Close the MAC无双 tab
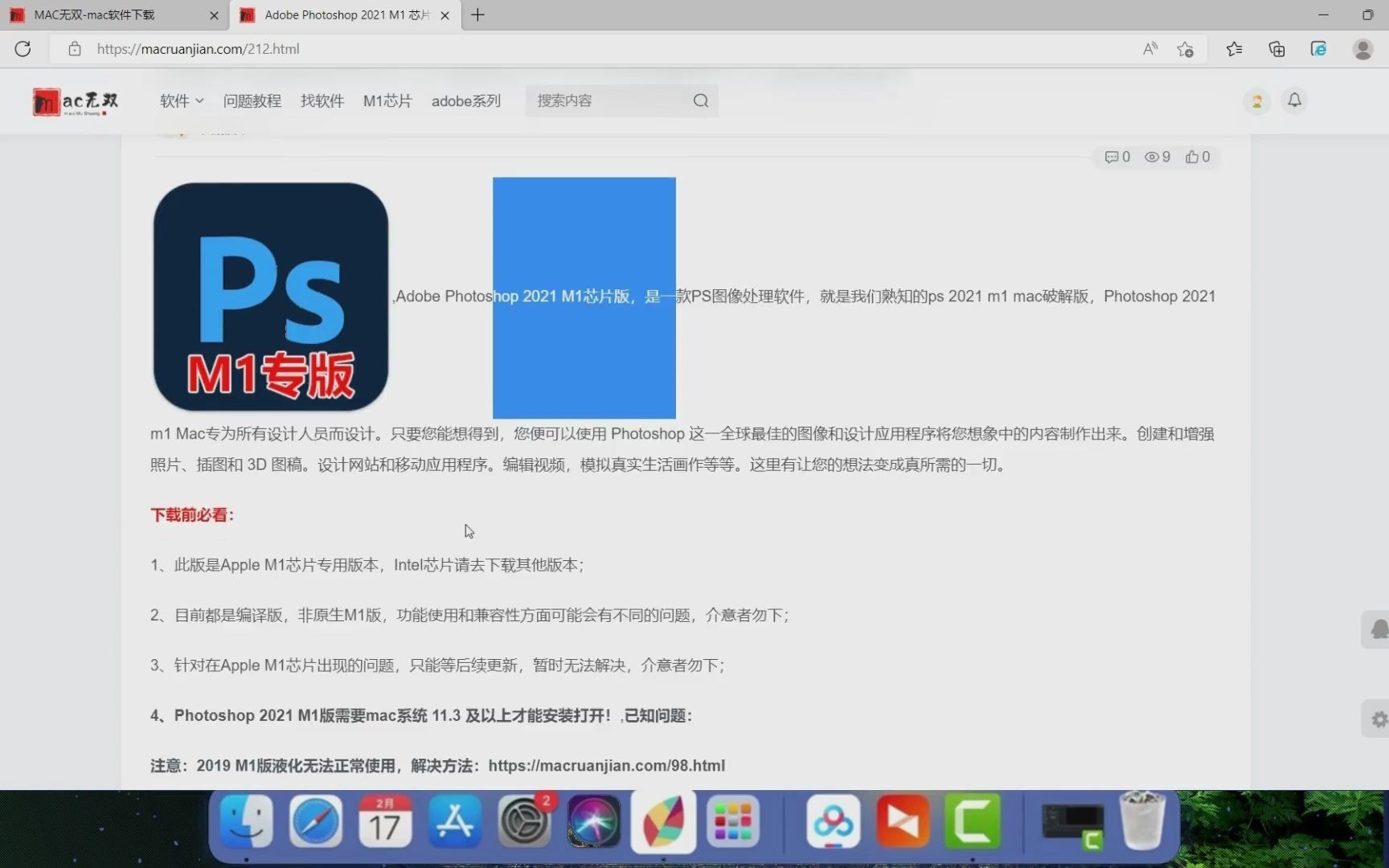This screenshot has width=1389, height=868. [x=214, y=15]
